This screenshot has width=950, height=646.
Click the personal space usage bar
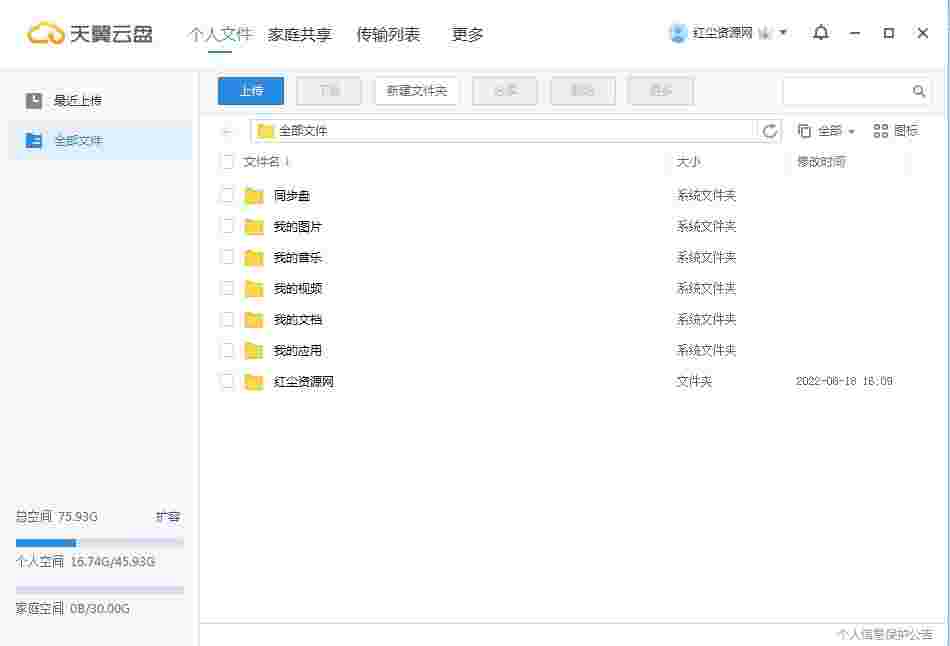tap(95, 542)
